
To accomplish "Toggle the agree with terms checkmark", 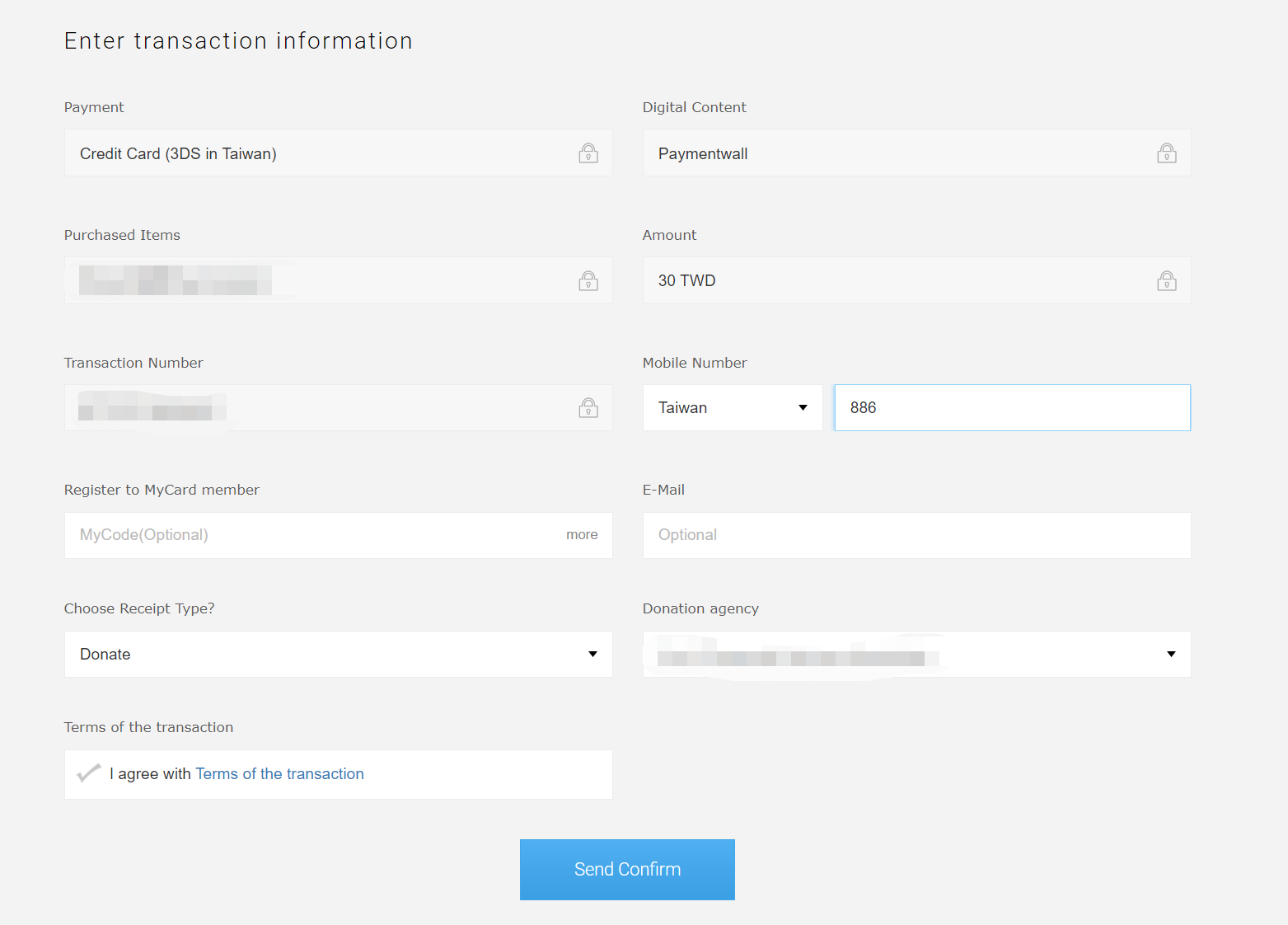I will coord(88,773).
